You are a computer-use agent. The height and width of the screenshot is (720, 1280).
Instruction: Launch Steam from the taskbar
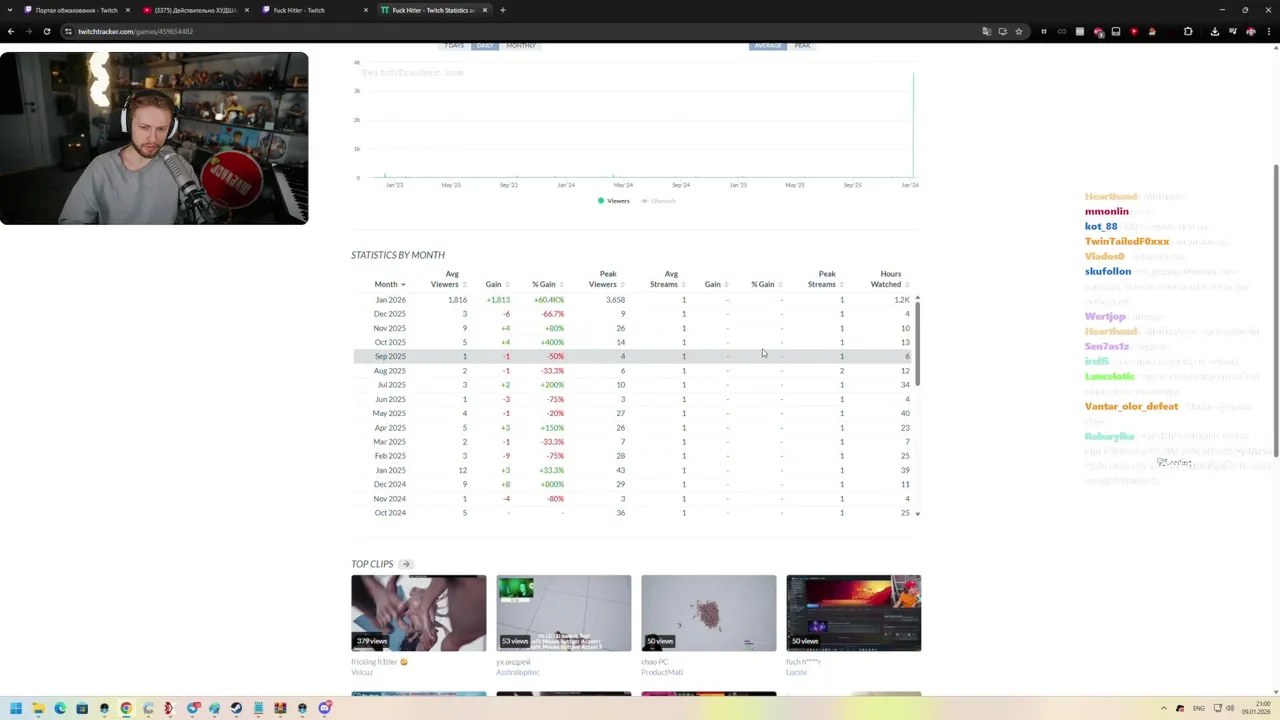236,708
